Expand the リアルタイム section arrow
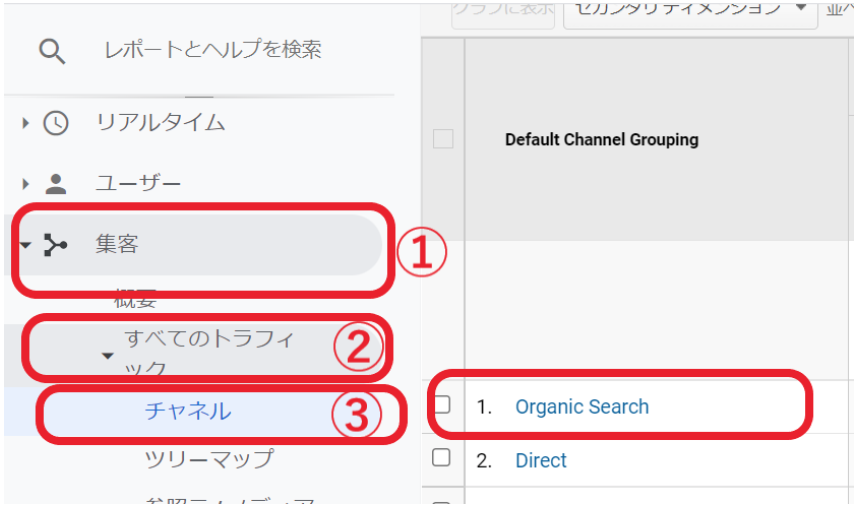Viewport: 854px width, 524px height. (26, 123)
